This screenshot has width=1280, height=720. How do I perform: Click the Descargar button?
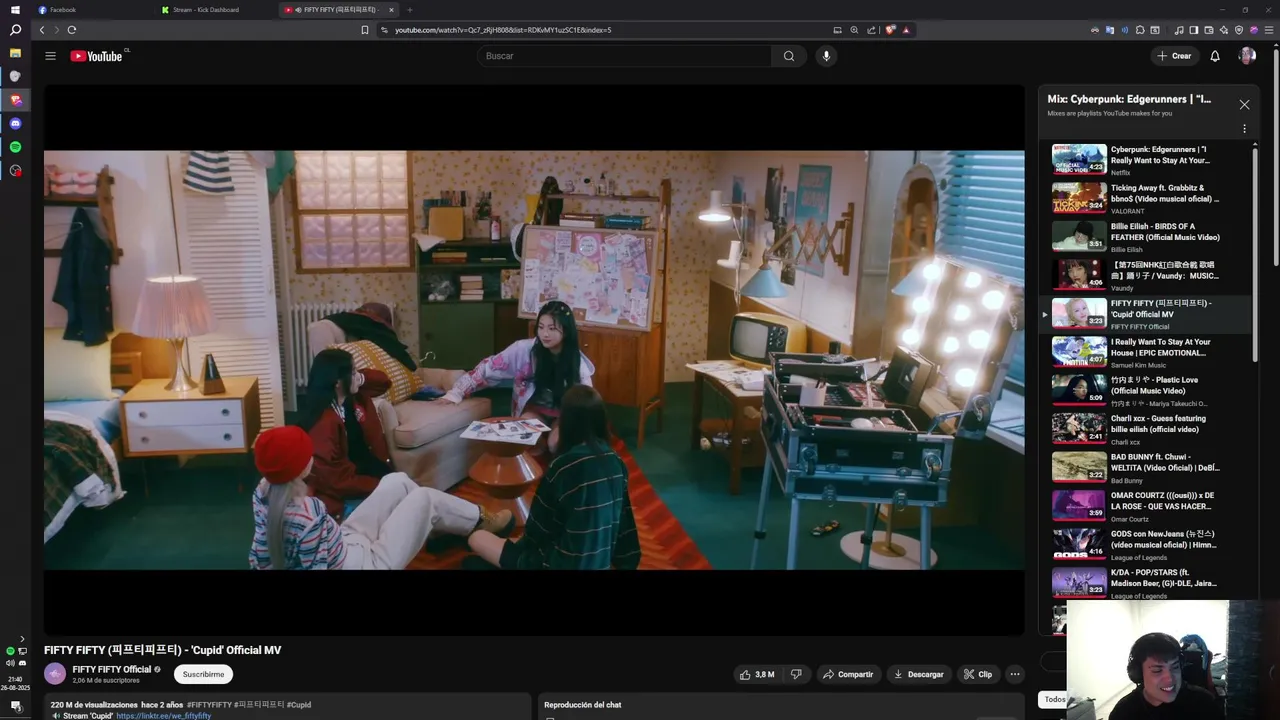(919, 674)
